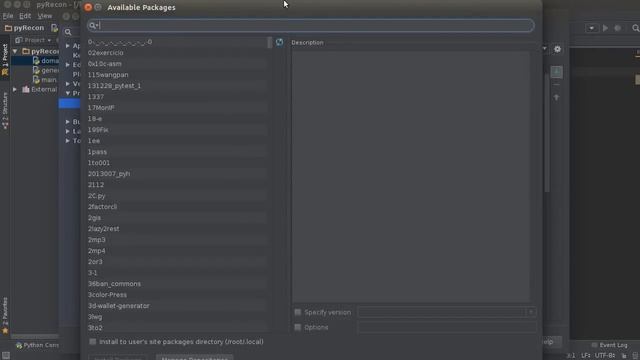Collapse the pyRecon project root node
Screen dimensions: 640x360
[x=15, y=51]
